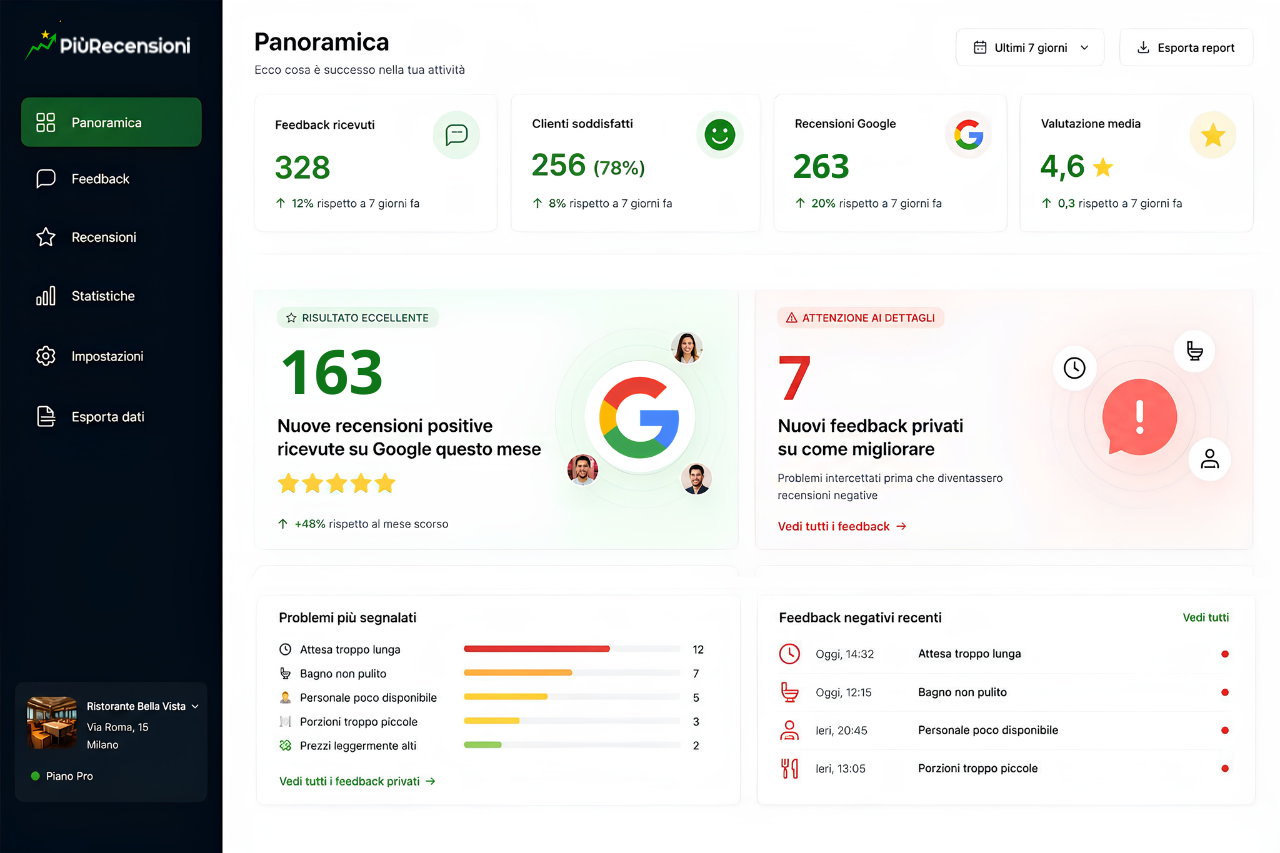Screen dimensions: 1280x853
Task: Open Vedi tutti i feedback red link
Action: pyautogui.click(x=842, y=526)
